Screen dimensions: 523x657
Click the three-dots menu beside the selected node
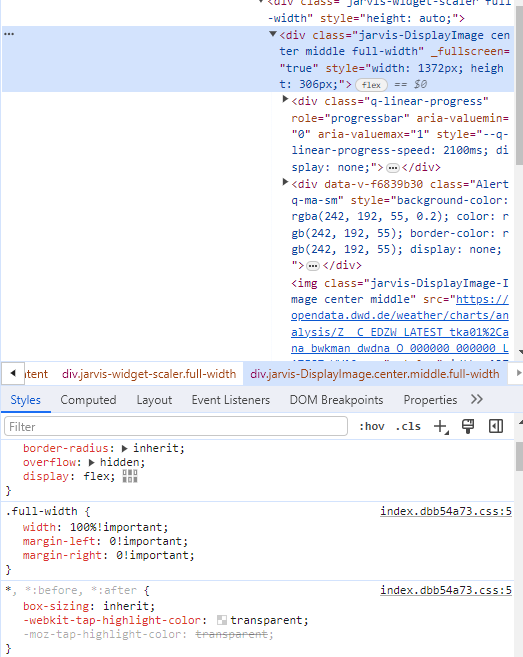(x=9, y=34)
